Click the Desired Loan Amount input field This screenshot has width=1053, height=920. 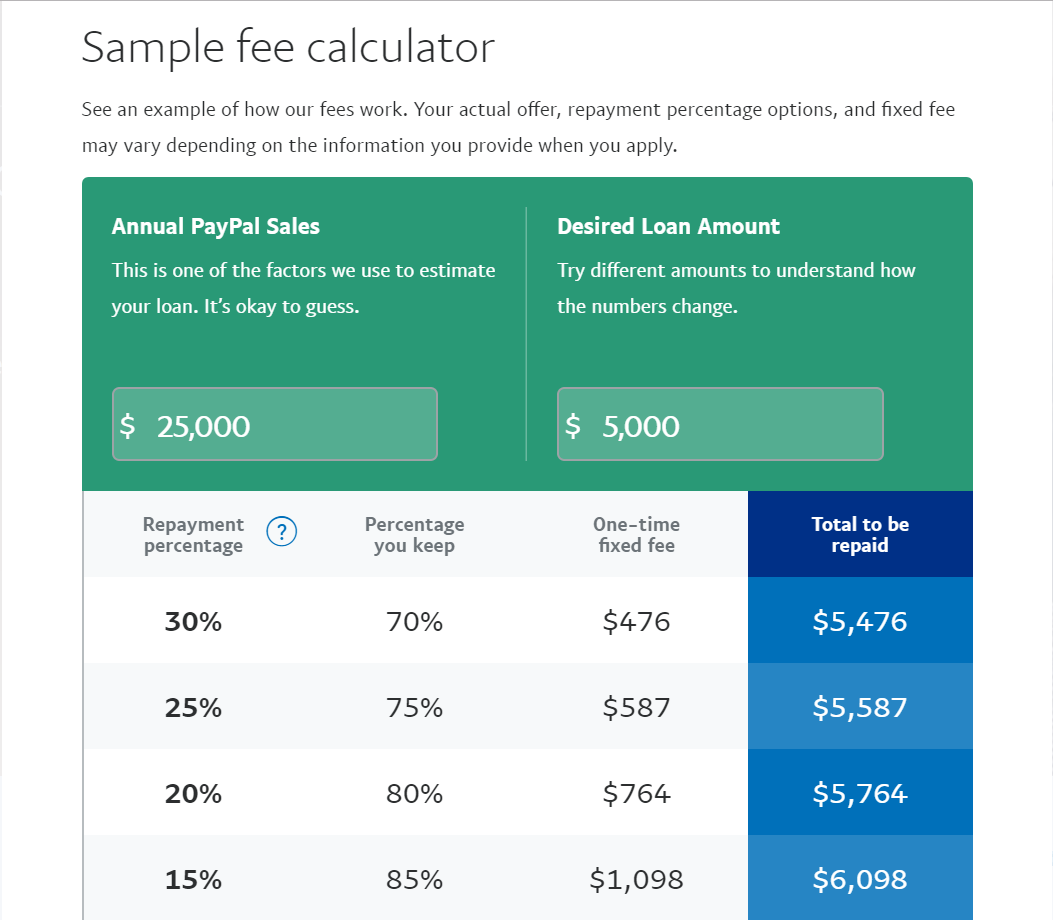click(x=720, y=425)
